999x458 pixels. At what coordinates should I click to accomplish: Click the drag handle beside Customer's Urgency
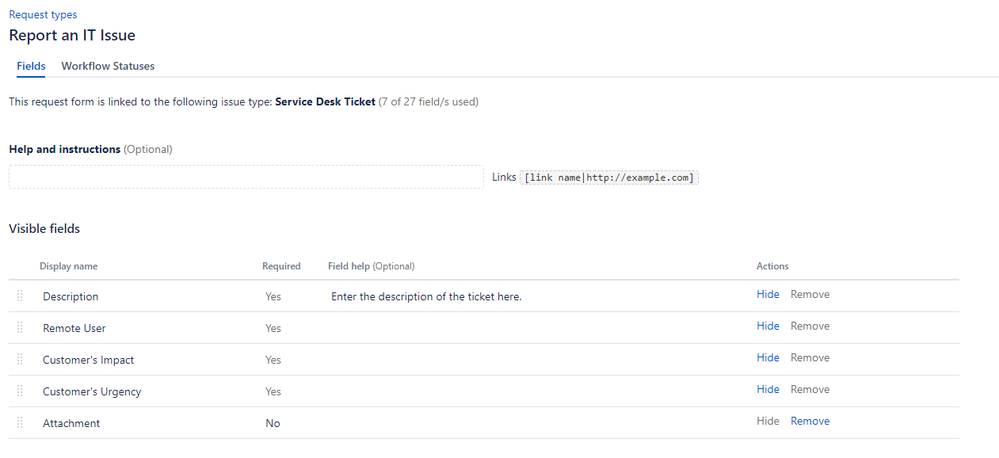20,391
